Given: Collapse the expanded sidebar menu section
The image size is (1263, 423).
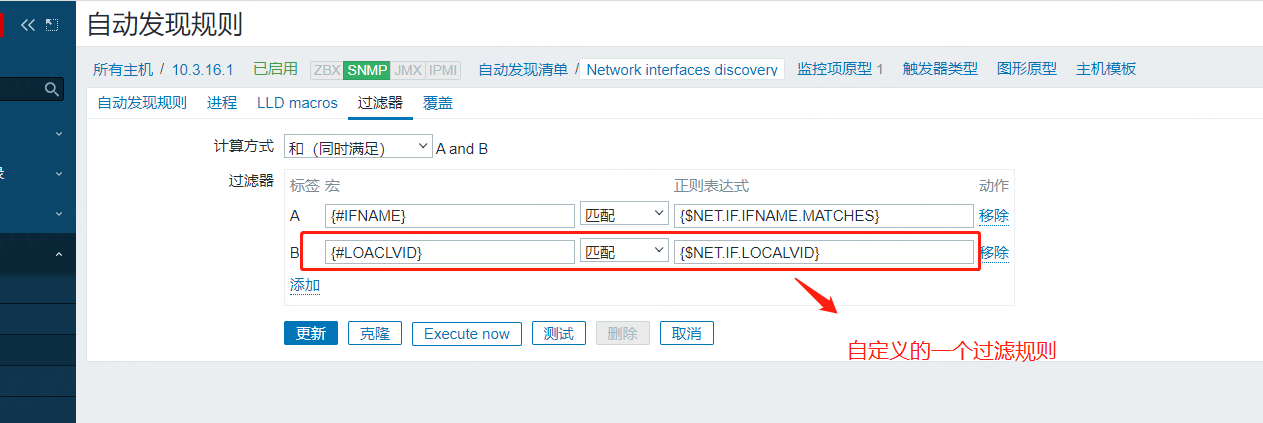Looking at the screenshot, I should 59,255.
